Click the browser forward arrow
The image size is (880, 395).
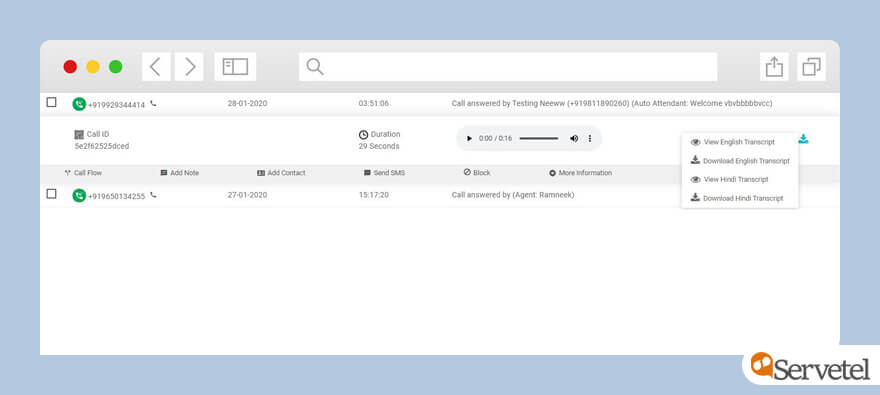coord(189,67)
